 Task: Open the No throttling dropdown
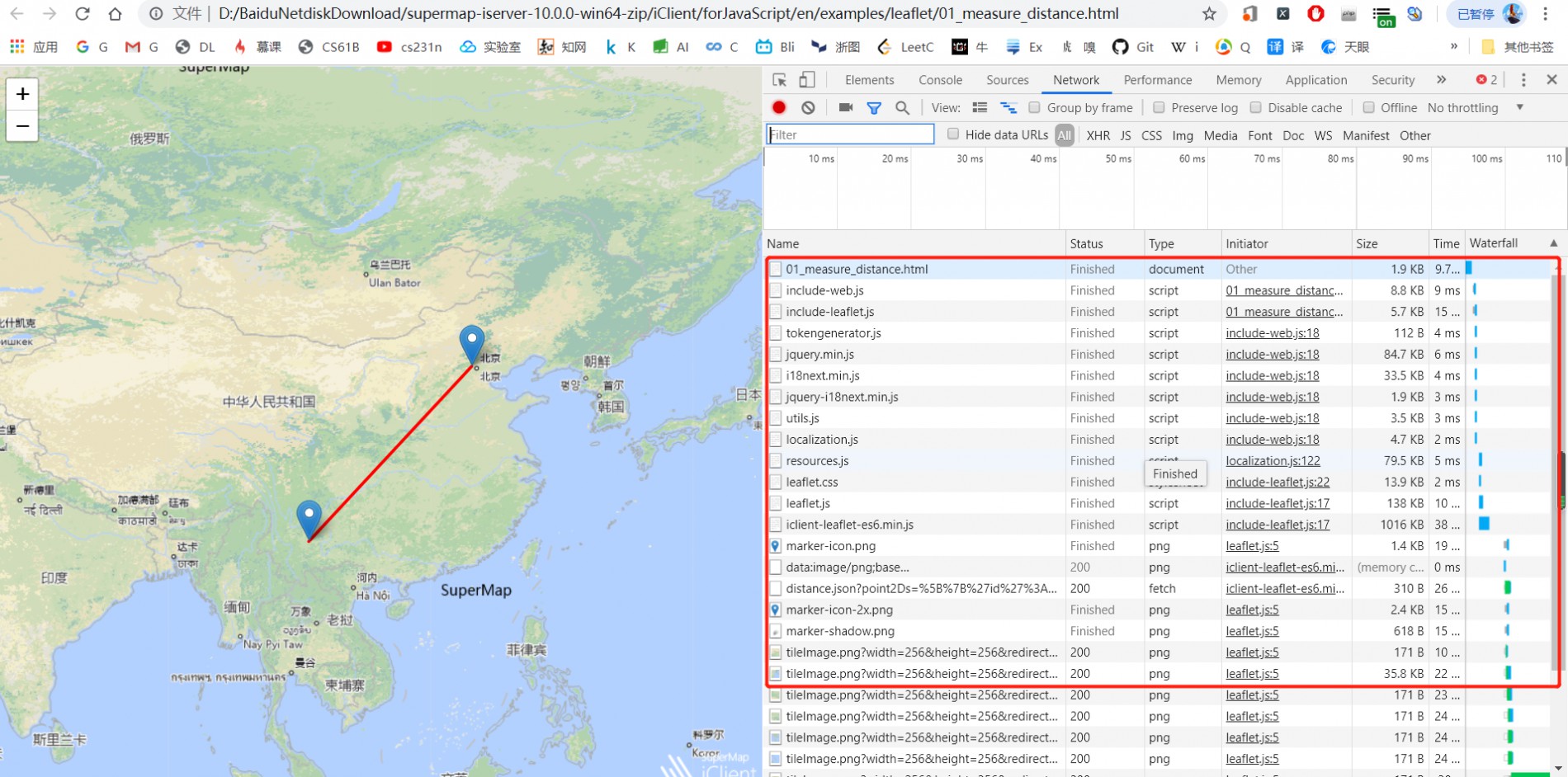pyautogui.click(x=1474, y=107)
